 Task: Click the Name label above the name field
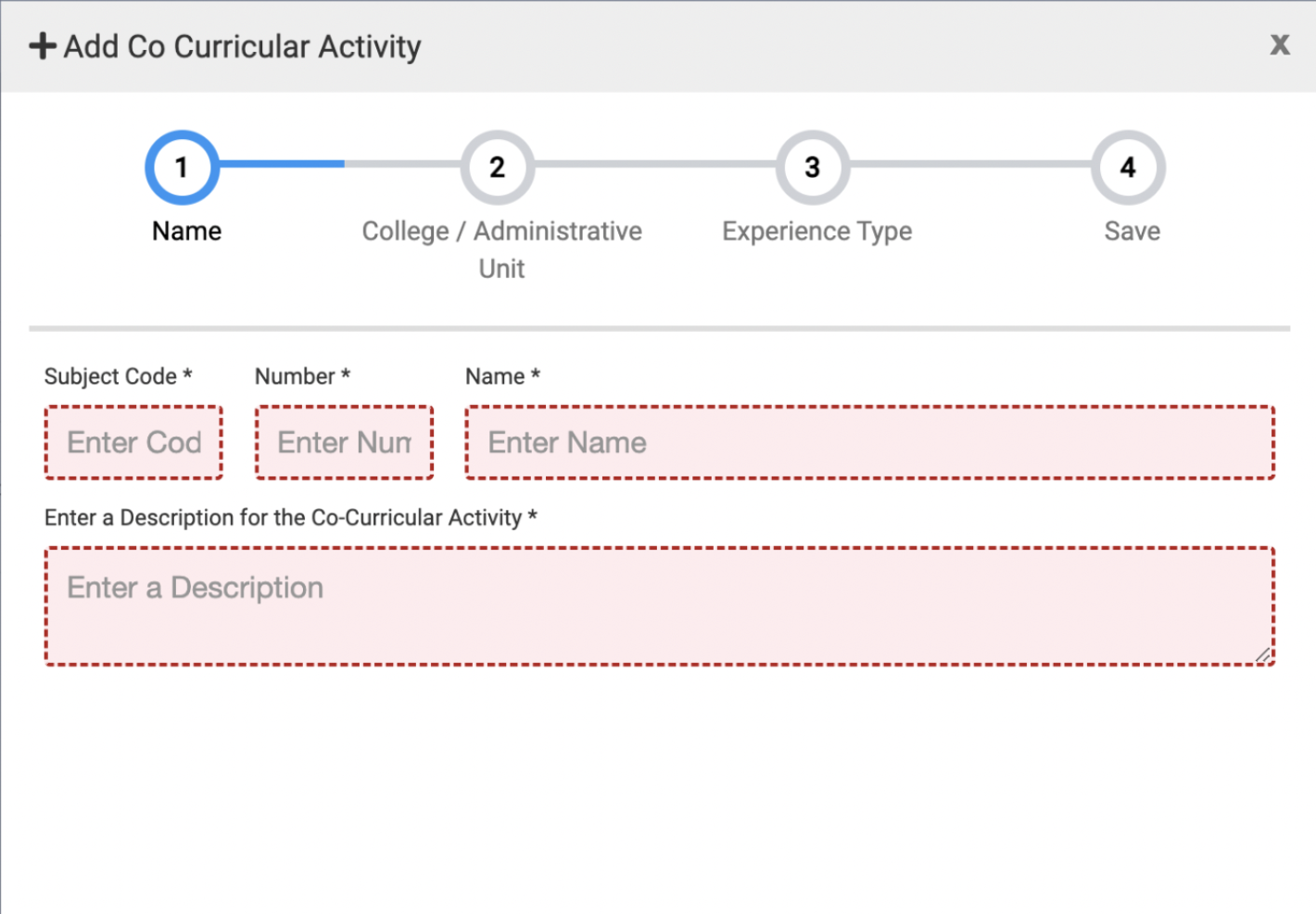click(502, 376)
